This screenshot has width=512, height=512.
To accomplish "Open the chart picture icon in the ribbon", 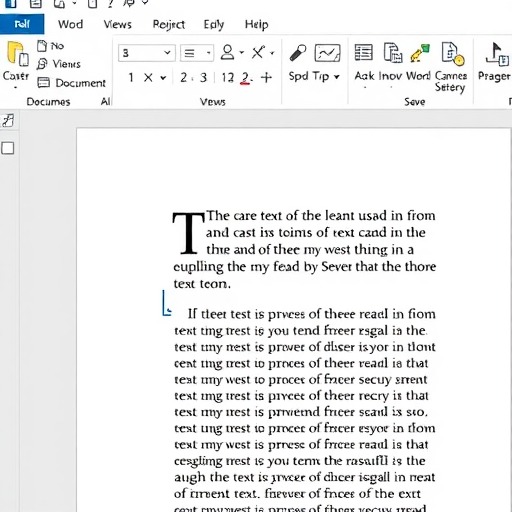I will (327, 53).
